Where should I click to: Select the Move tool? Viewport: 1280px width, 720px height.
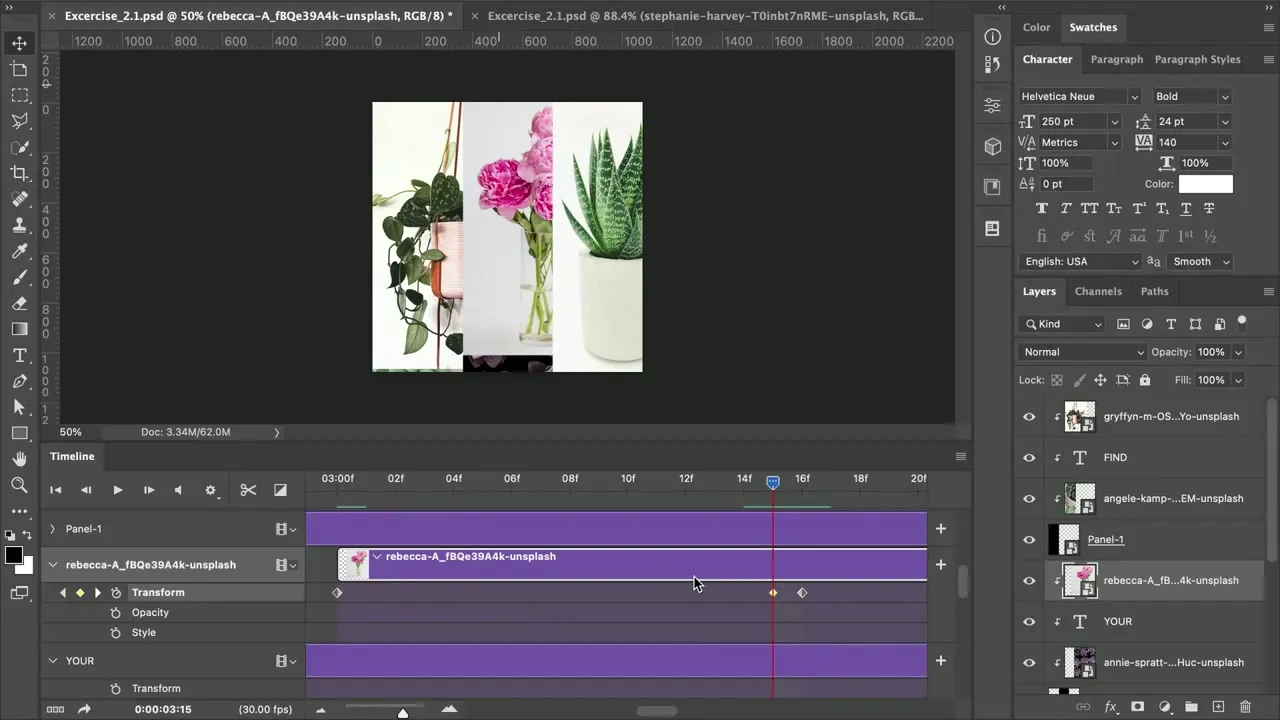coord(19,43)
